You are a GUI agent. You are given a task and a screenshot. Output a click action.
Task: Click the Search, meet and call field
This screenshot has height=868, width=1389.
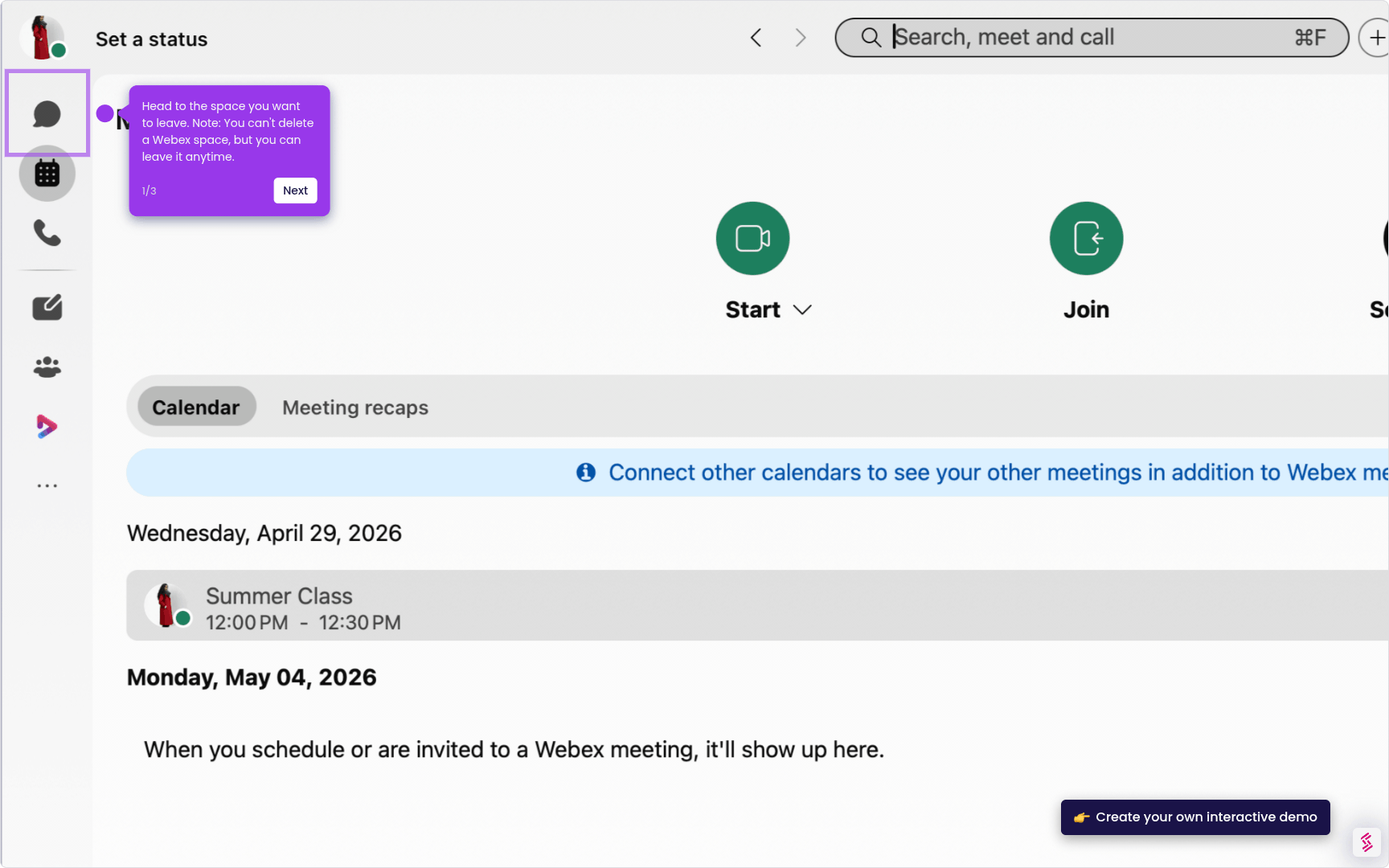[x=1092, y=38]
